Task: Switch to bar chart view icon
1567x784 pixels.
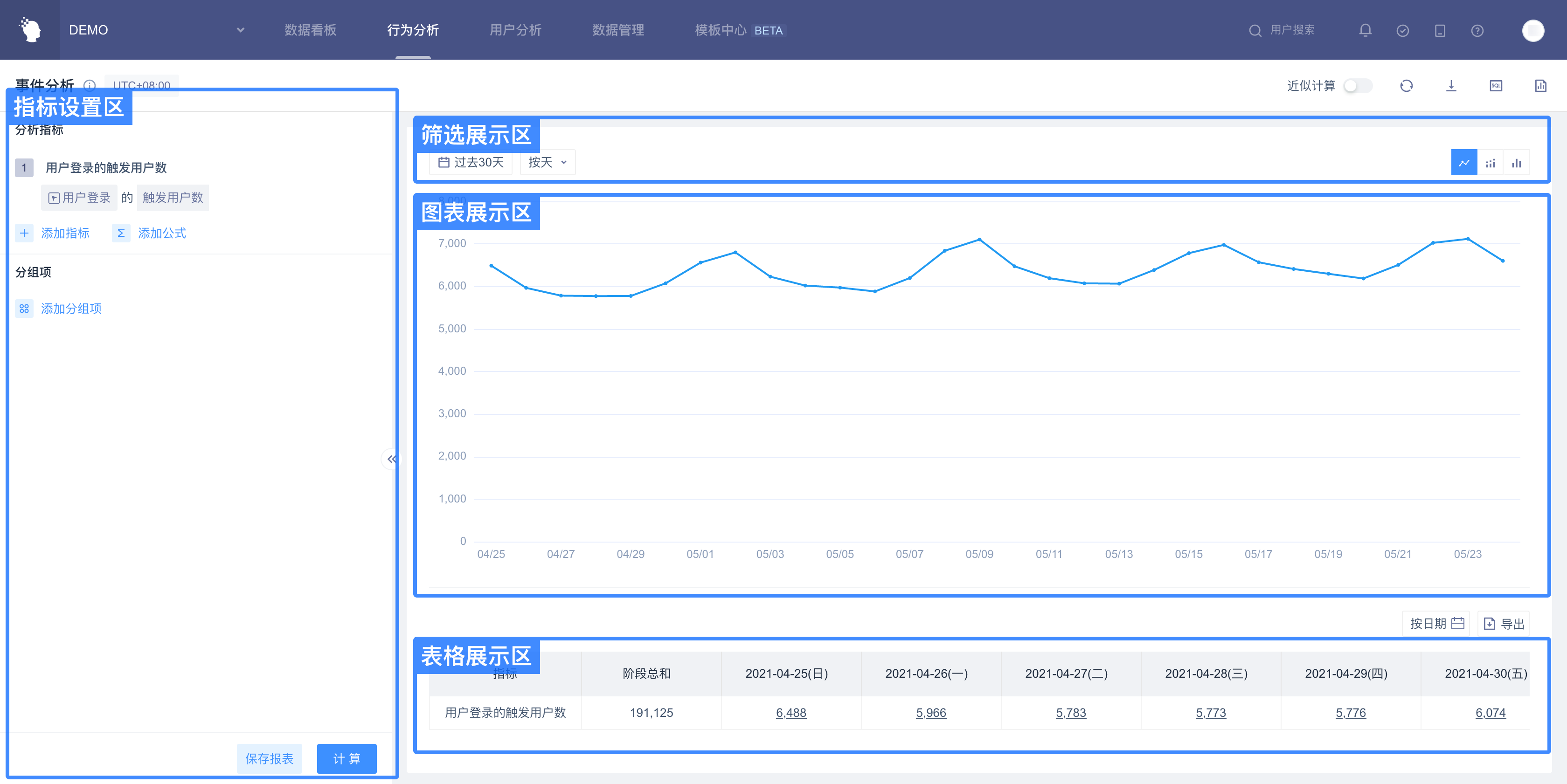Action: tap(1516, 163)
